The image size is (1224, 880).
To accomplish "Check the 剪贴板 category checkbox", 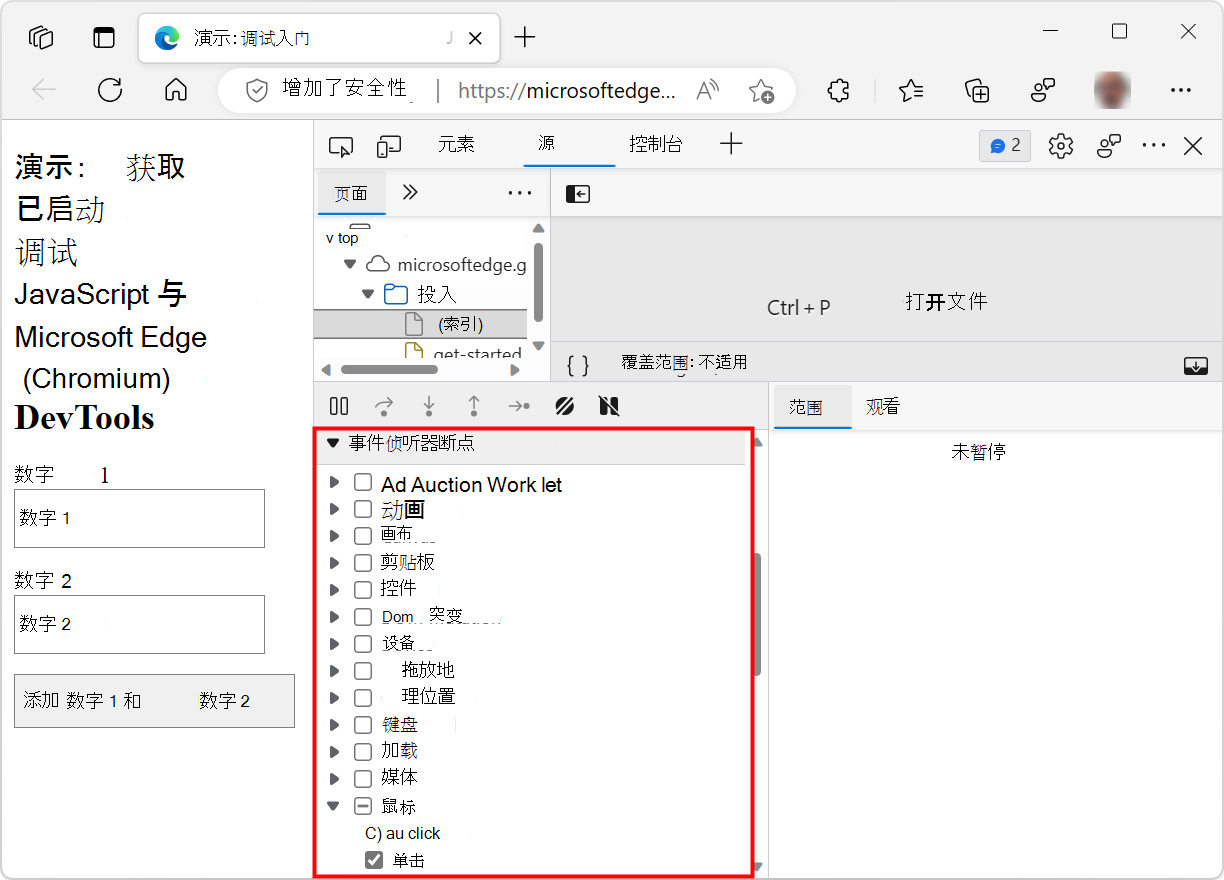I will [363, 562].
